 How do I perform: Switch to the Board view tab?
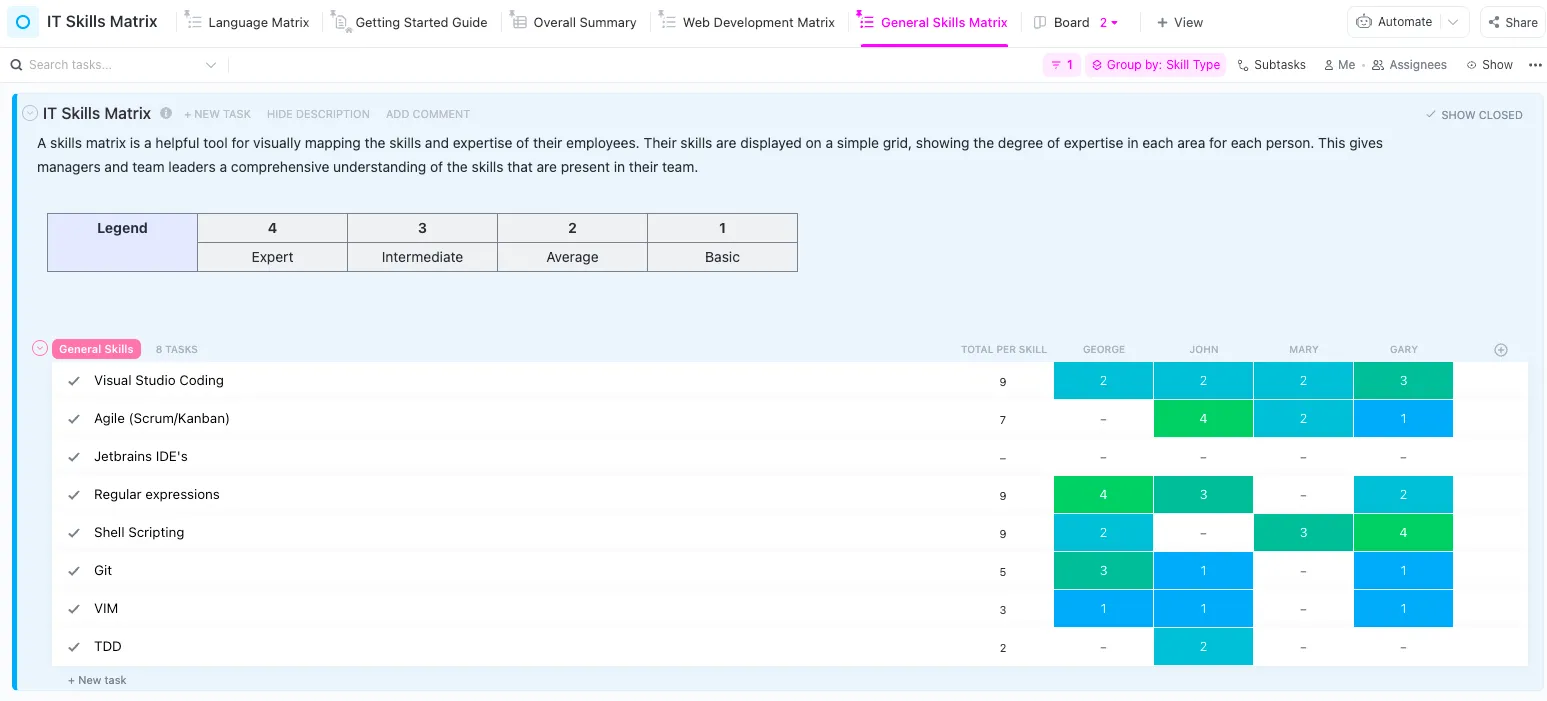click(x=1061, y=22)
